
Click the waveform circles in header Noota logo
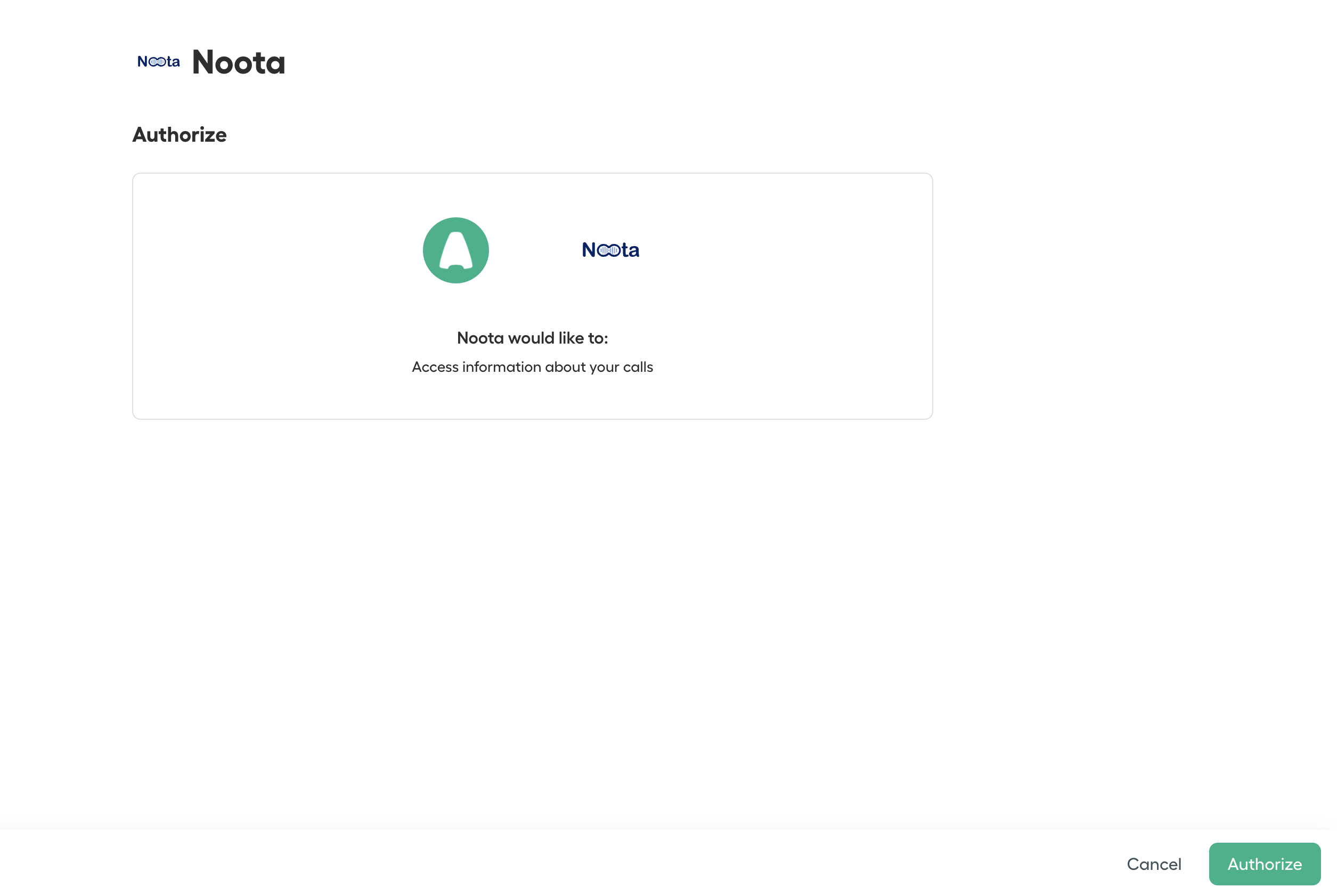(x=158, y=62)
